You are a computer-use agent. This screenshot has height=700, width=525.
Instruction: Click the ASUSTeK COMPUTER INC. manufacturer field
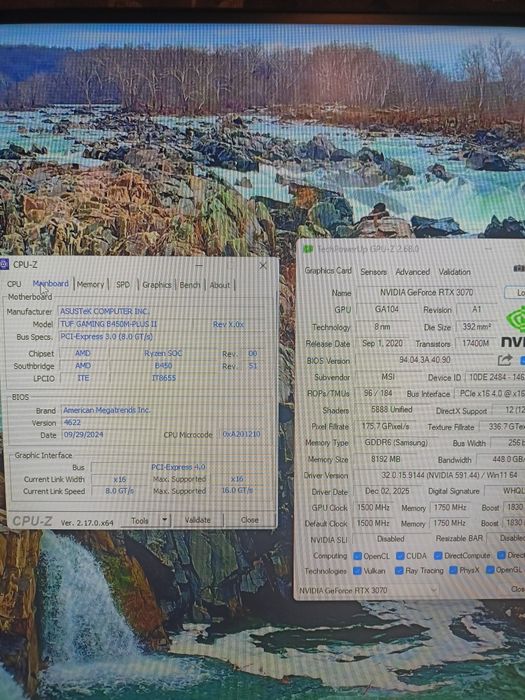pos(163,311)
